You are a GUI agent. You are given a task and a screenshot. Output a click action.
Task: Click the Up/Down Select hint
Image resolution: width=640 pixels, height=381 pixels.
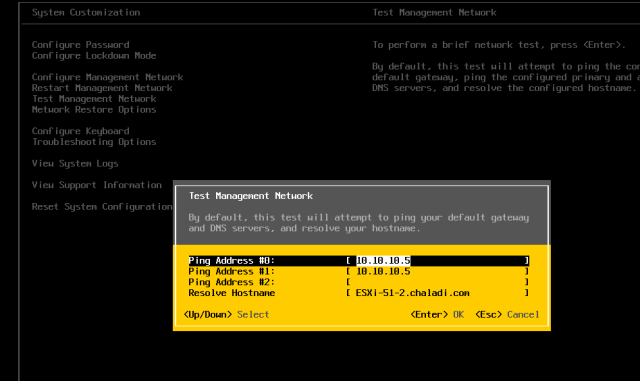pos(227,314)
